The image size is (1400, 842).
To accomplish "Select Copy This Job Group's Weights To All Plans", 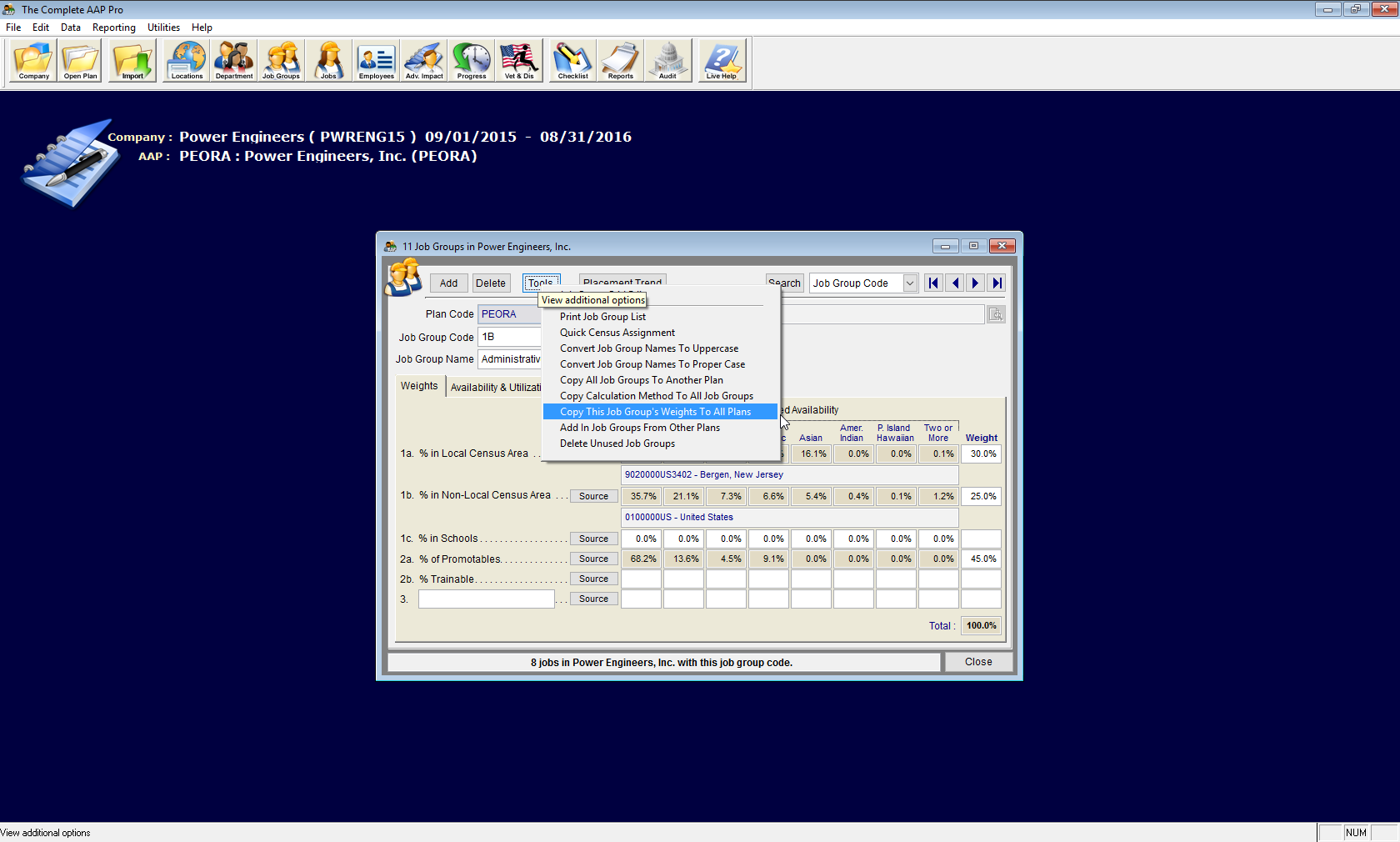I will pos(660,412).
